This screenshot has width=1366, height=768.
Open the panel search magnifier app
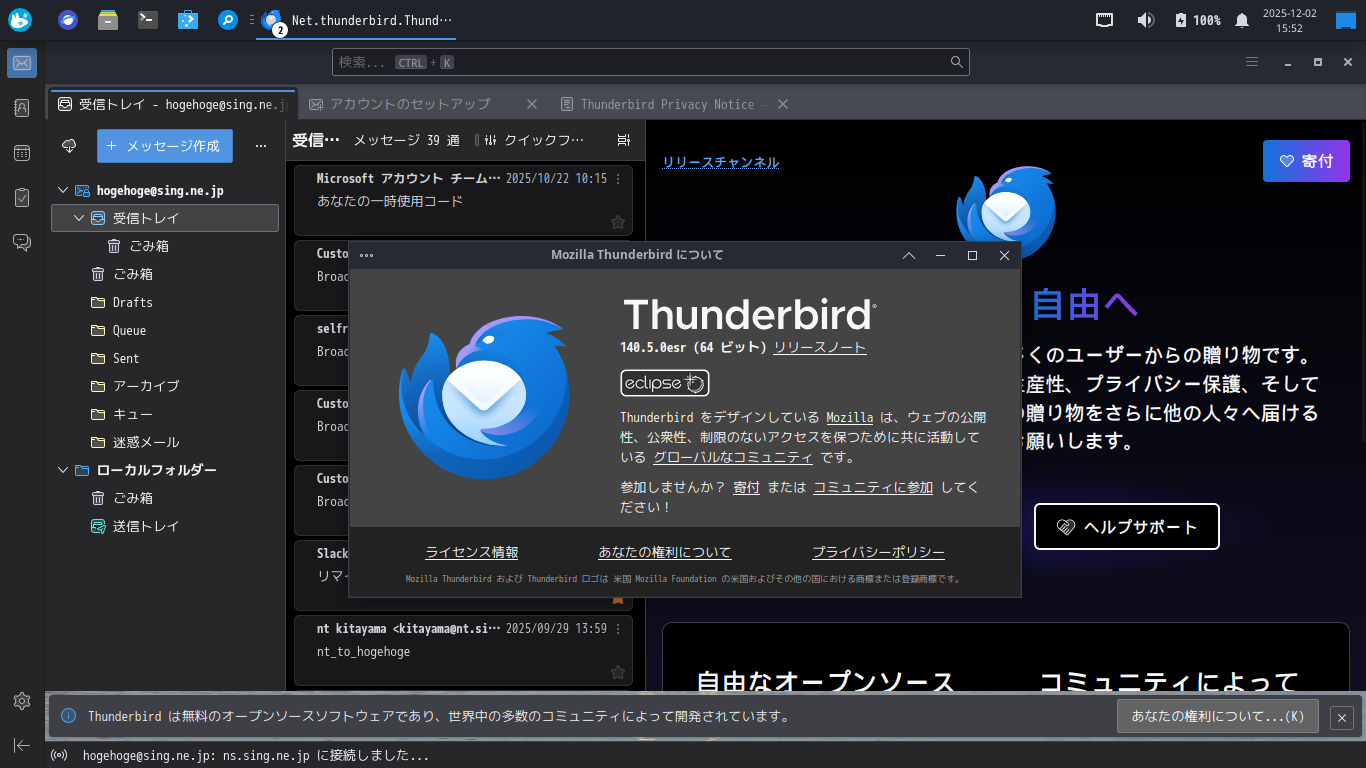pyautogui.click(x=228, y=20)
